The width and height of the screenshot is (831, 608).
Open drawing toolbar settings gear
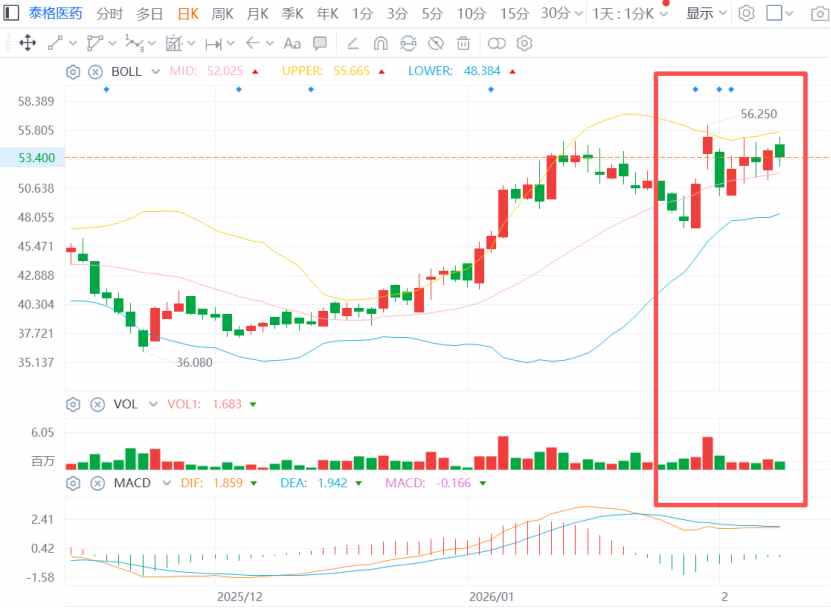[524, 43]
